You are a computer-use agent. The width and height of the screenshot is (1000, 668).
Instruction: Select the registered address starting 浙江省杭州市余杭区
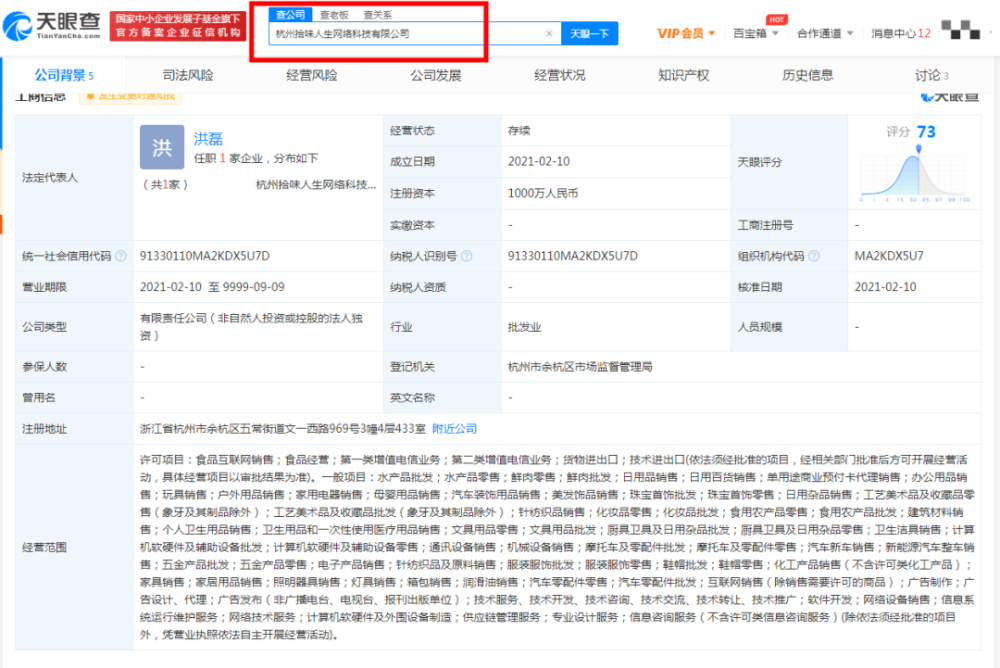tap(283, 429)
